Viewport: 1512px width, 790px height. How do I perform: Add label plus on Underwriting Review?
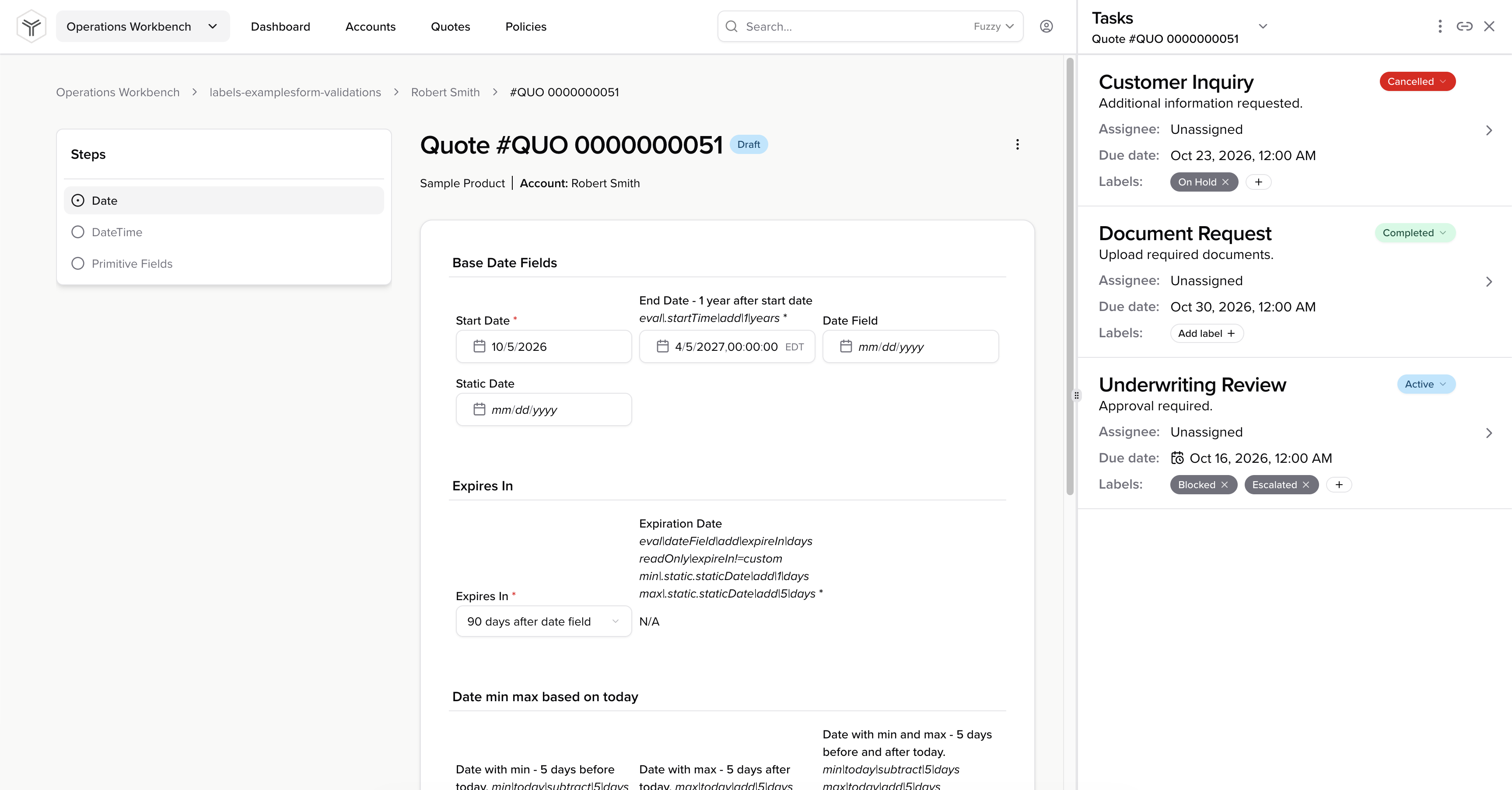coord(1339,485)
